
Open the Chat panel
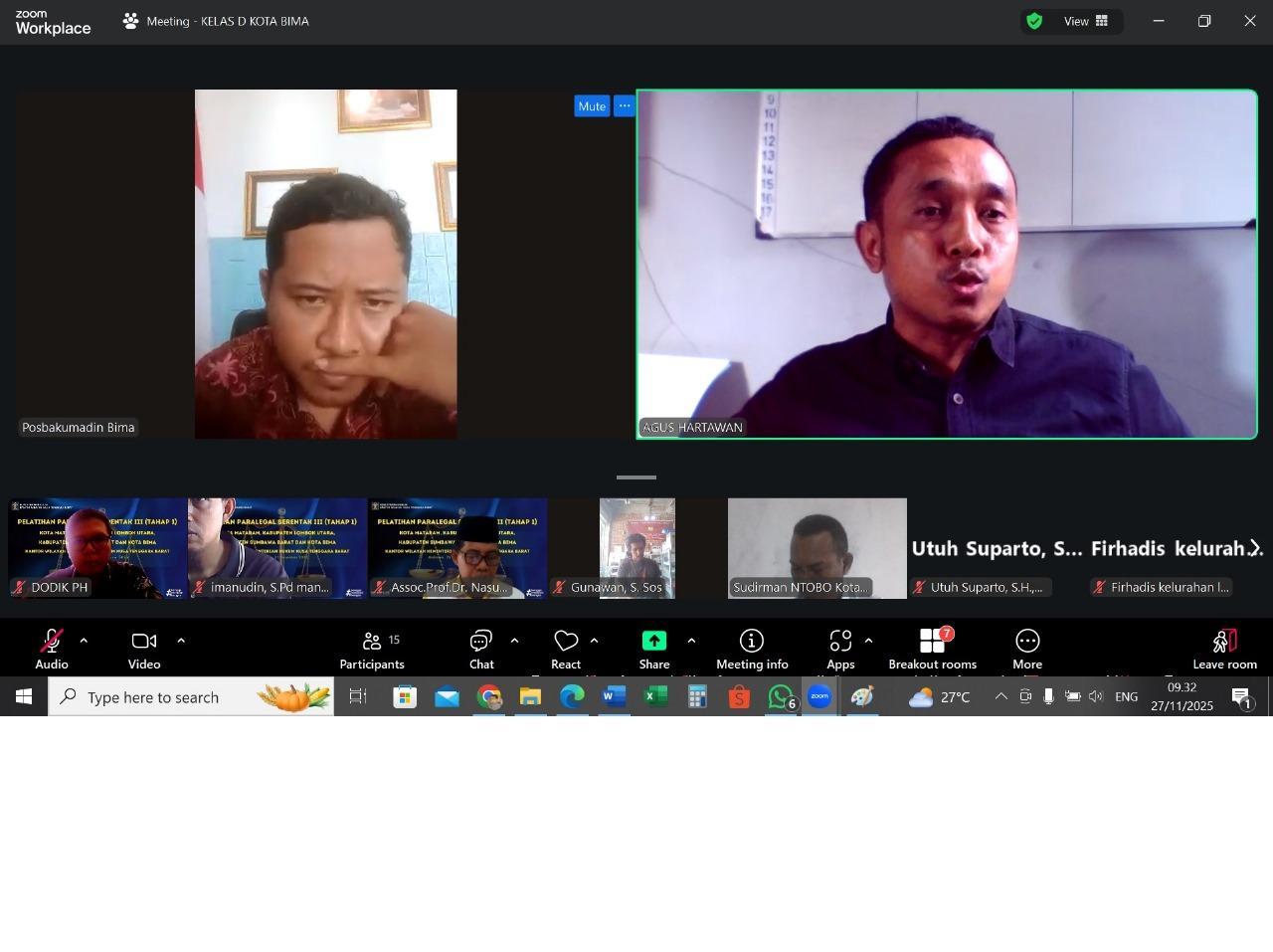pyautogui.click(x=481, y=649)
